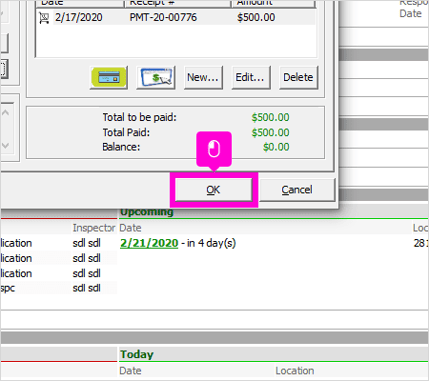Click the down arrow on left scrollbar

[6, 146]
